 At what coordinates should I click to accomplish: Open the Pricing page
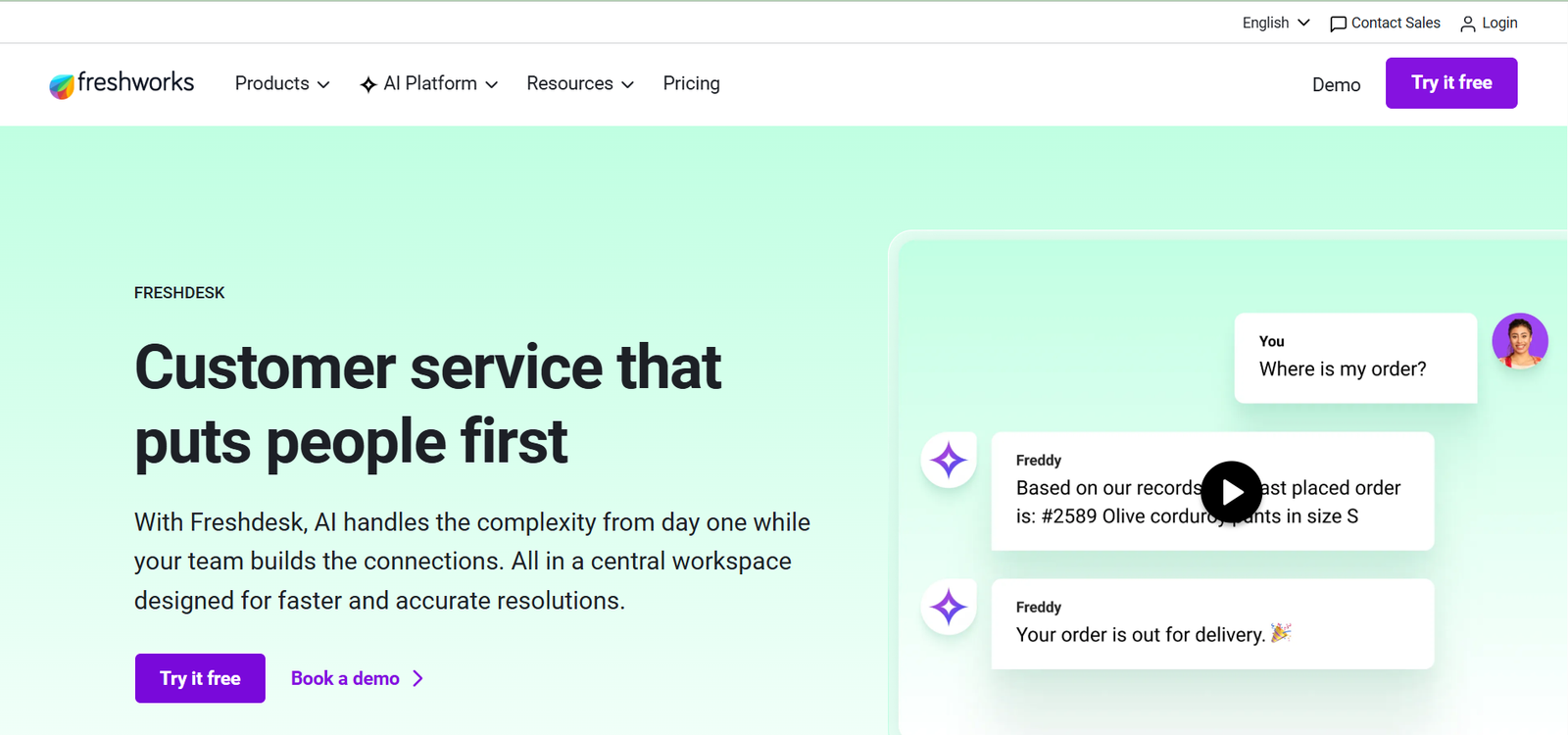point(691,83)
